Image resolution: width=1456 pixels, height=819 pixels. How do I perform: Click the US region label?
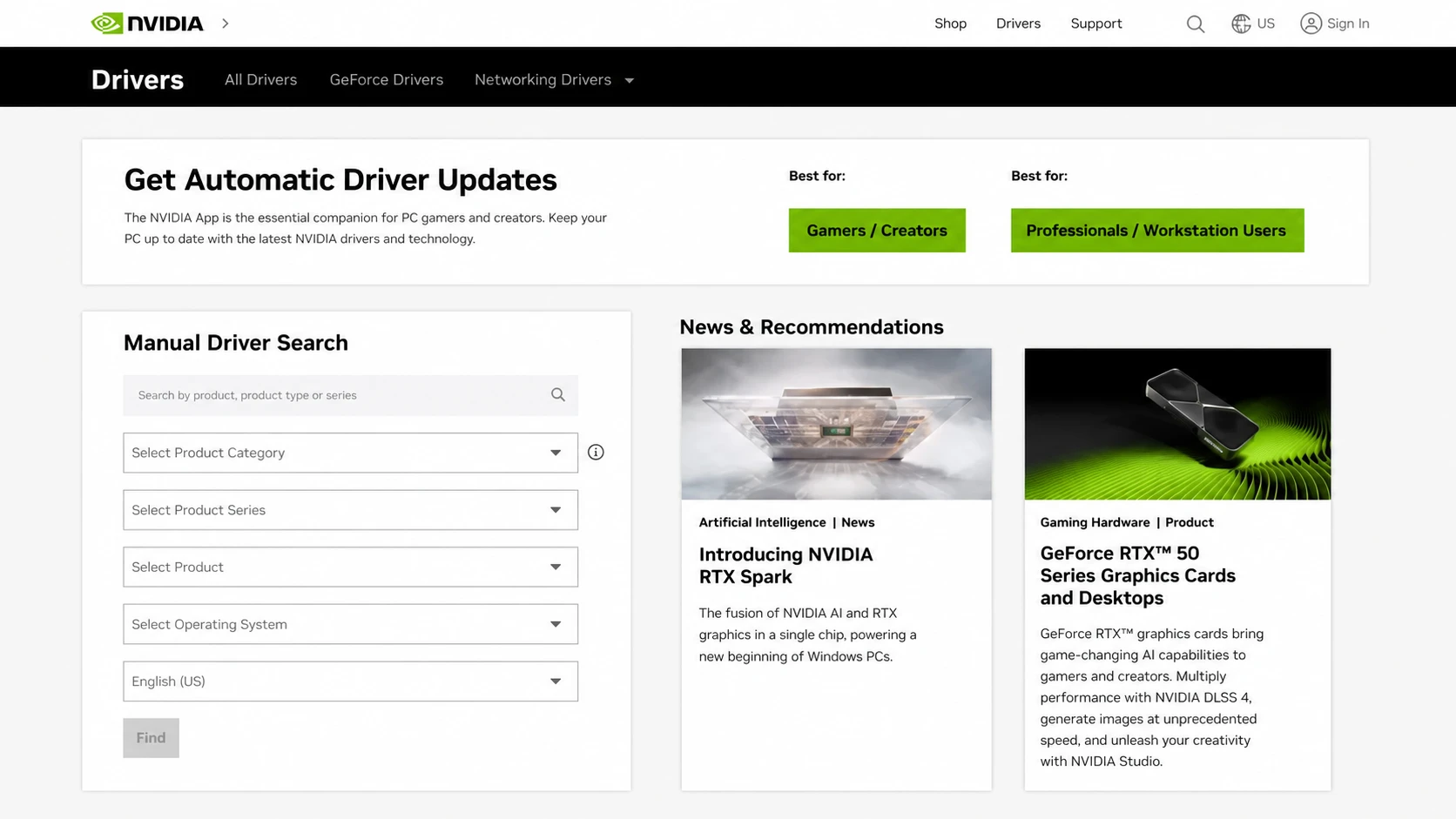pyautogui.click(x=1265, y=23)
